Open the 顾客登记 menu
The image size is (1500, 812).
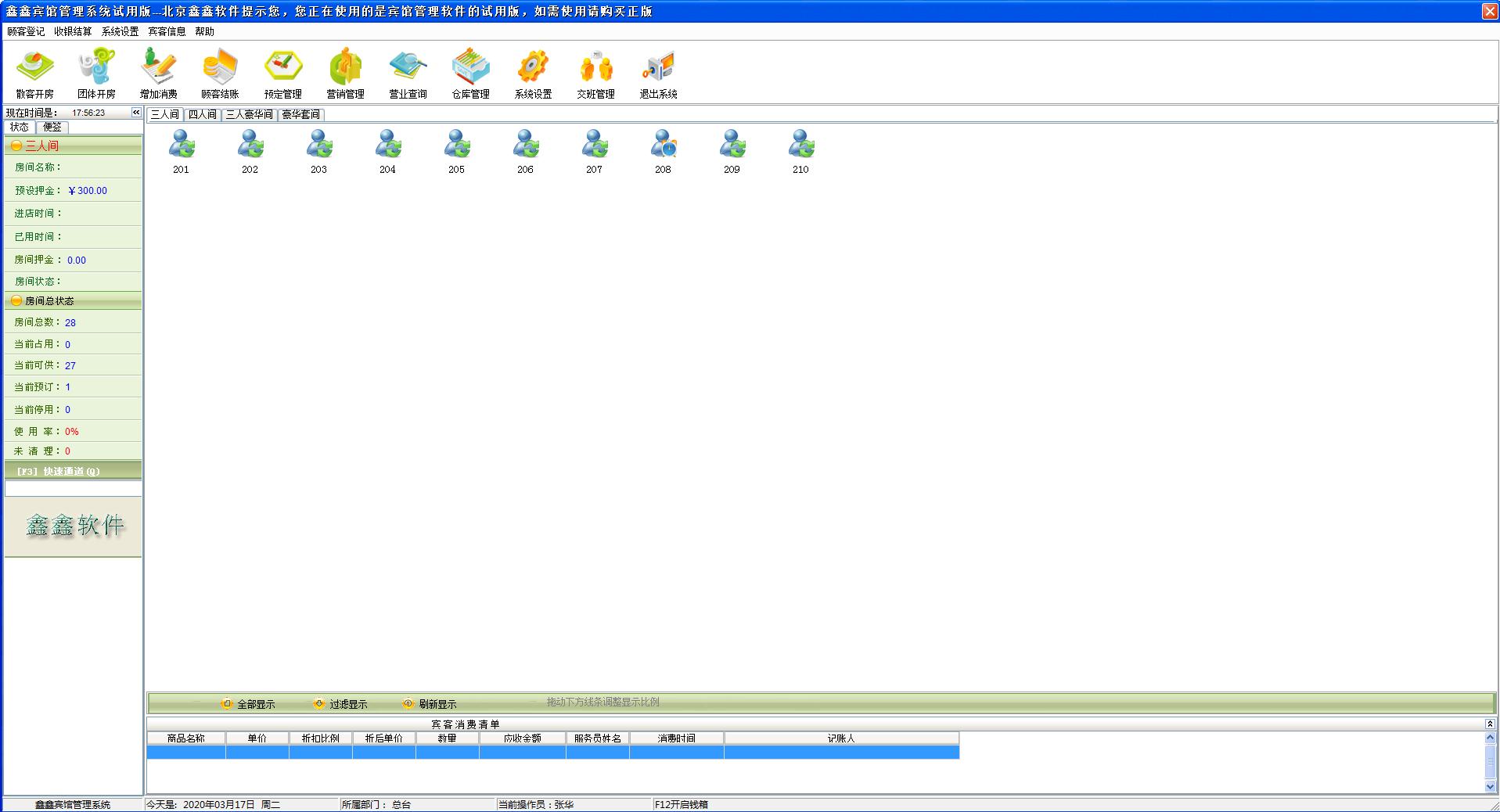[26, 31]
